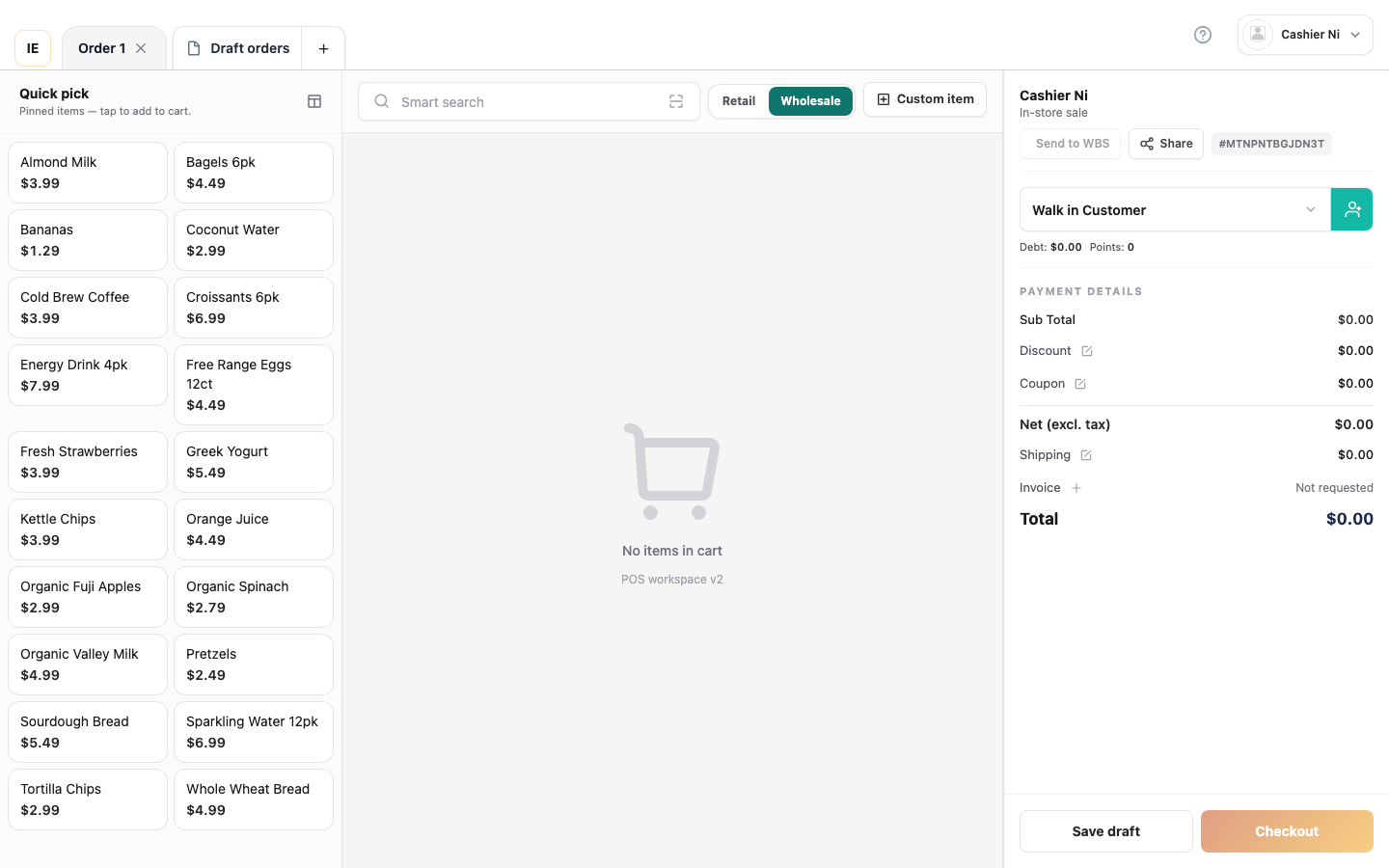This screenshot has width=1389, height=868.
Task: Click the barcode scan icon in search
Action: click(676, 101)
